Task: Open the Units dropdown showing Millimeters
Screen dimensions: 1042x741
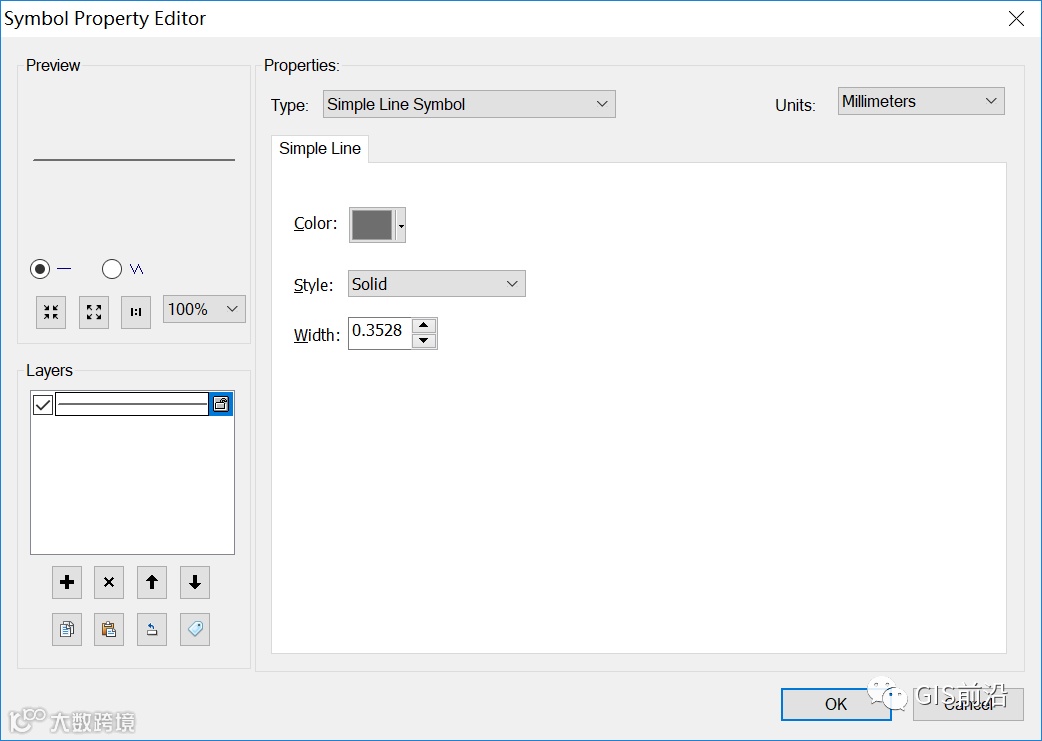Action: coord(921,101)
